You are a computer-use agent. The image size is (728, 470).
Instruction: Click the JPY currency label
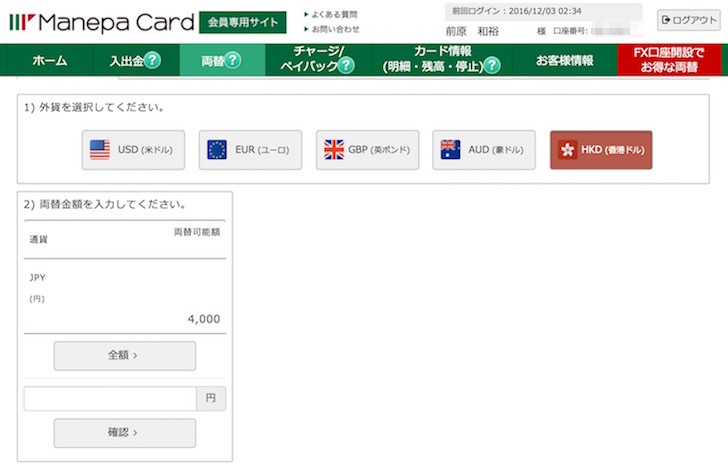point(37,278)
